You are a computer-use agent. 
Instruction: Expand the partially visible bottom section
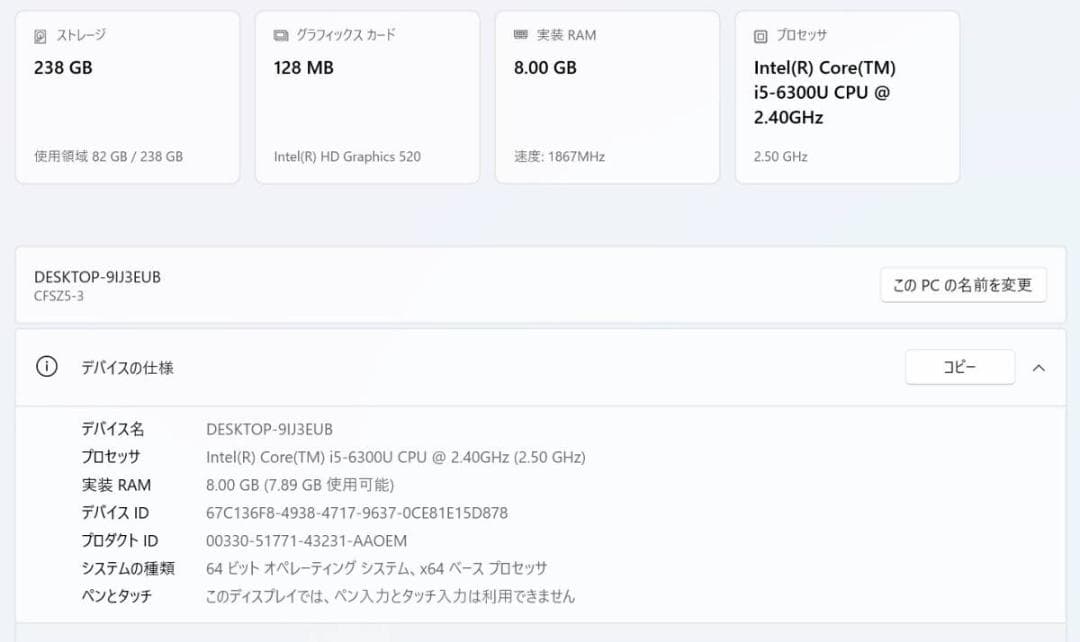(540, 637)
